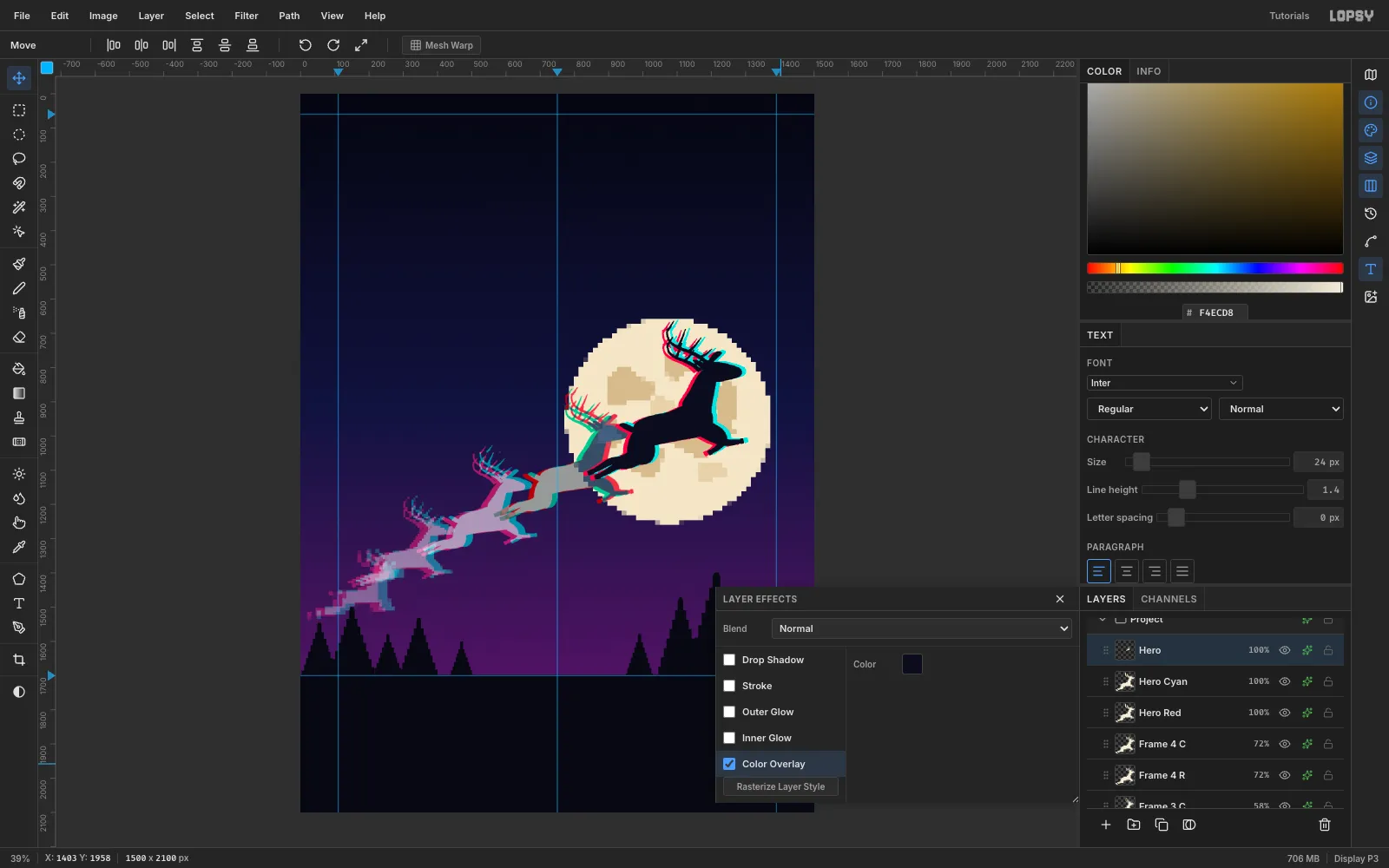The width and height of the screenshot is (1389, 868).
Task: Select the Elliptical Marquee tool
Action: (19, 135)
